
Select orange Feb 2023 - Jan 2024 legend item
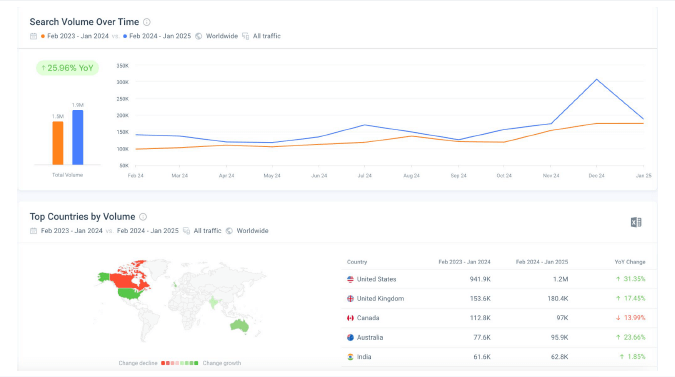pyautogui.click(x=74, y=36)
